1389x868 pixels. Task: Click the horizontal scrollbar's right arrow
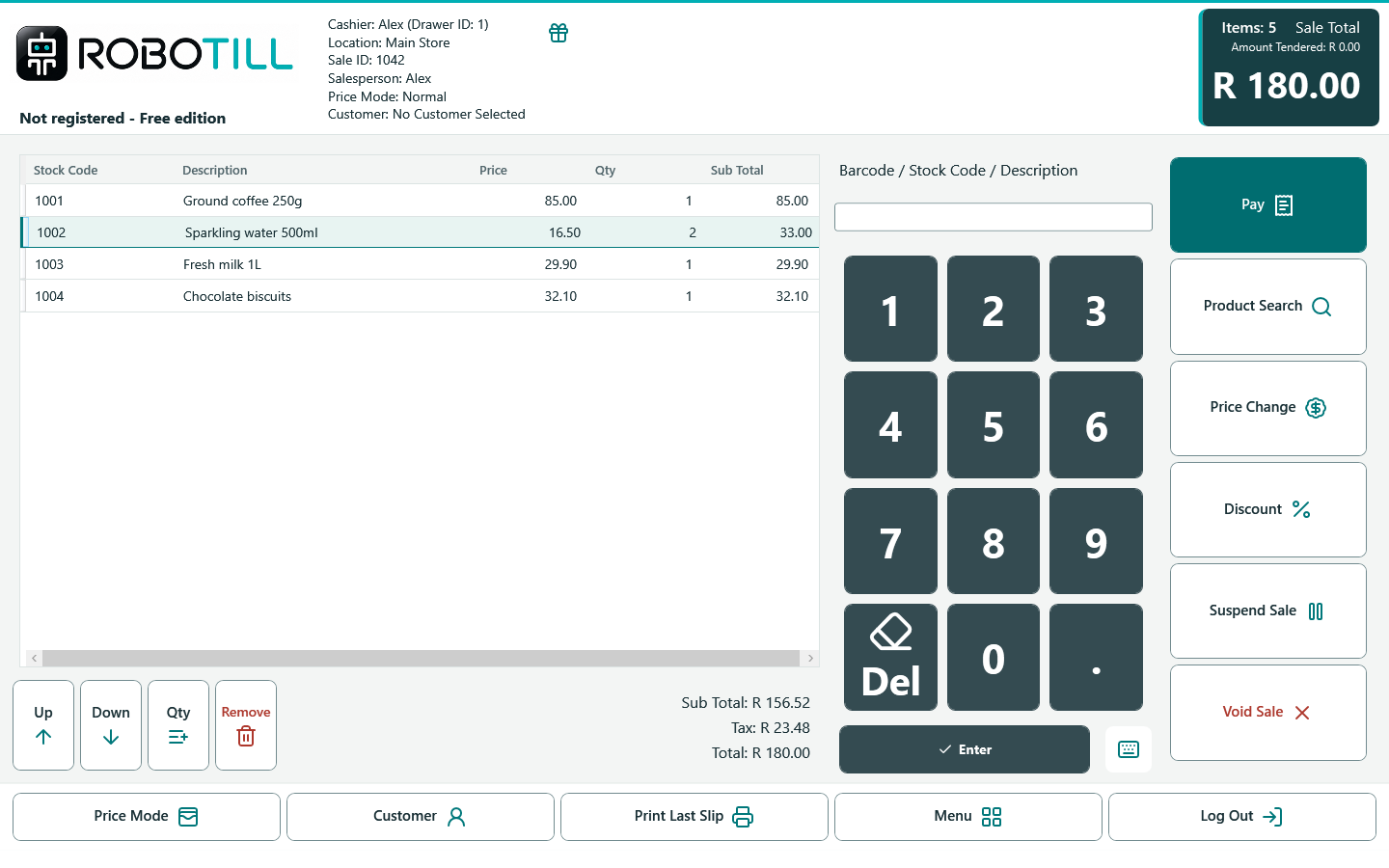[x=810, y=658]
